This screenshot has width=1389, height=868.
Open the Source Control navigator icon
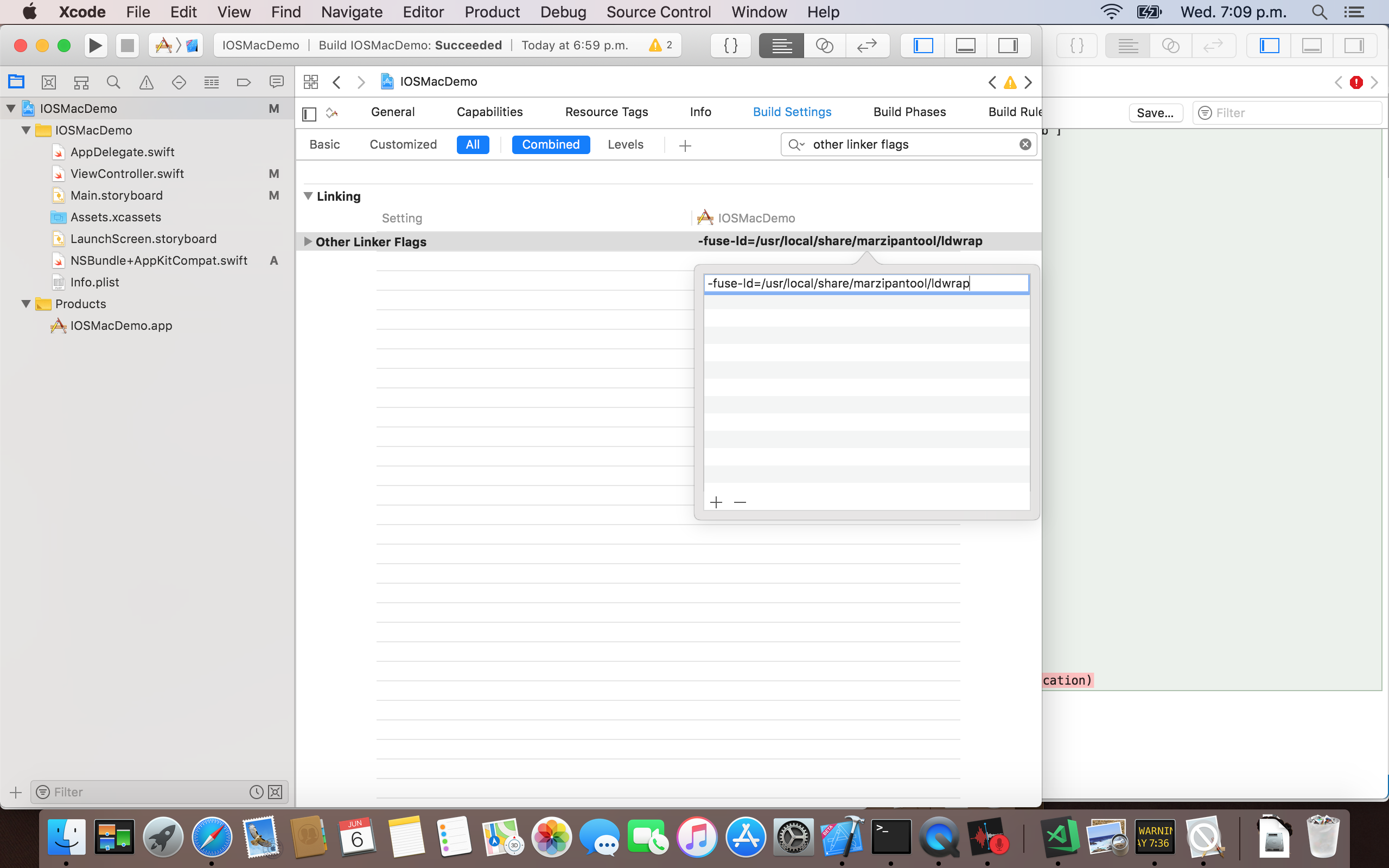point(49,82)
